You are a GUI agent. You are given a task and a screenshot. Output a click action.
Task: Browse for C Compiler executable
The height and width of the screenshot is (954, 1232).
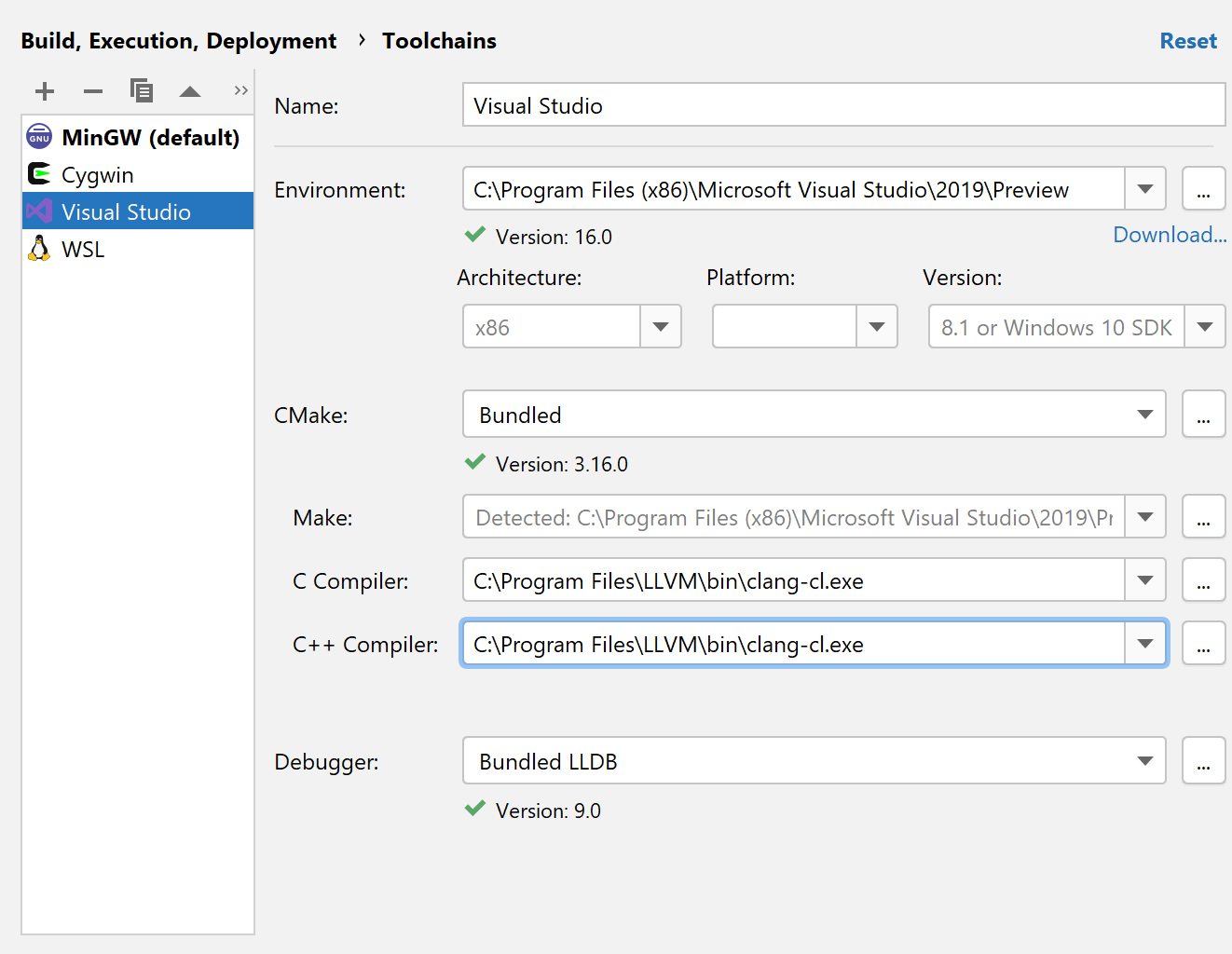pos(1204,580)
